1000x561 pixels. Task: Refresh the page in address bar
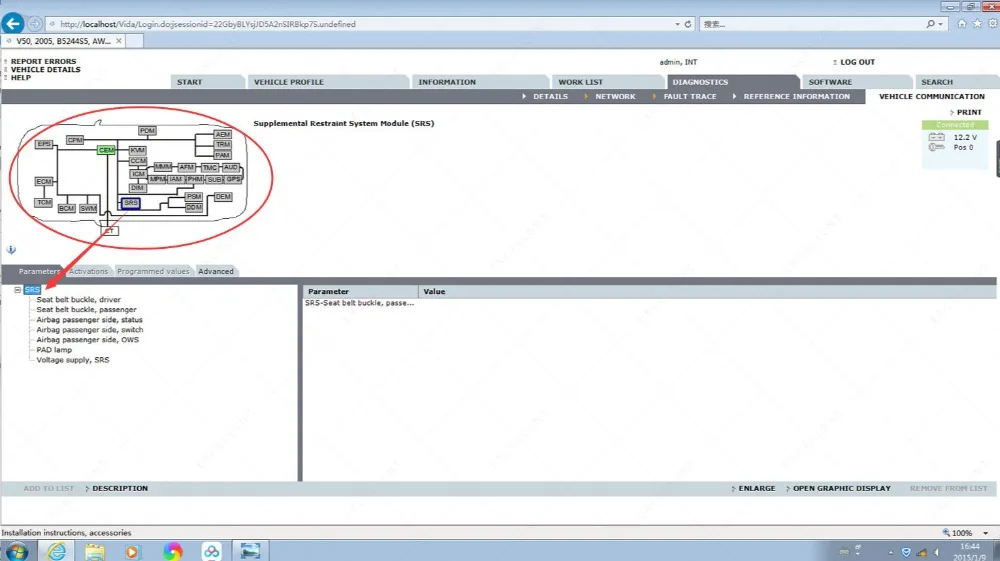pyautogui.click(x=688, y=24)
